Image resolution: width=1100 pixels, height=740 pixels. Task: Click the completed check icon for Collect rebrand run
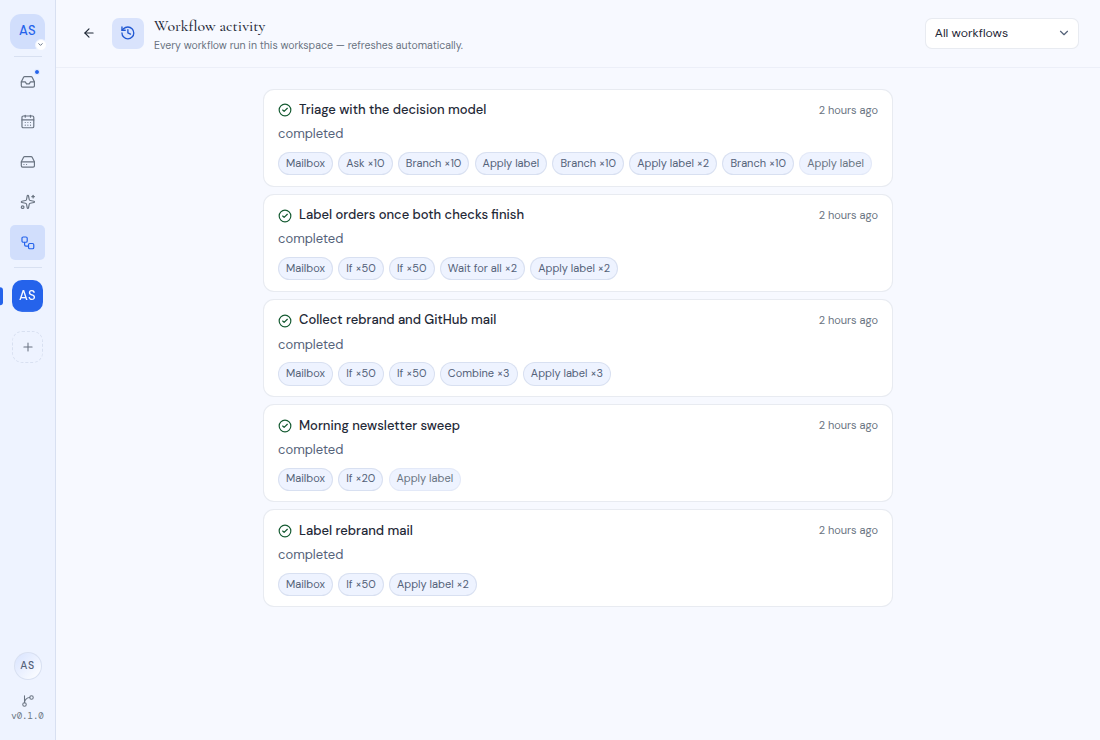(x=285, y=321)
